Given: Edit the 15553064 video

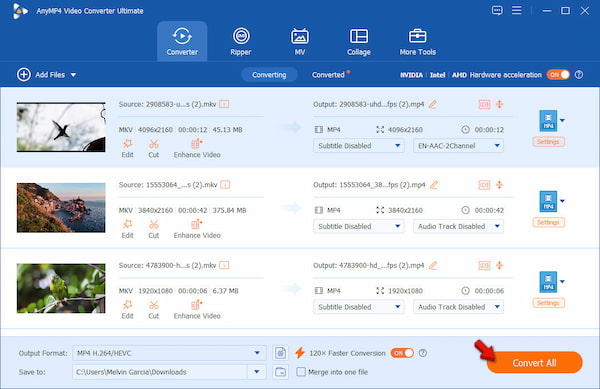Looking at the screenshot, I should [127, 229].
